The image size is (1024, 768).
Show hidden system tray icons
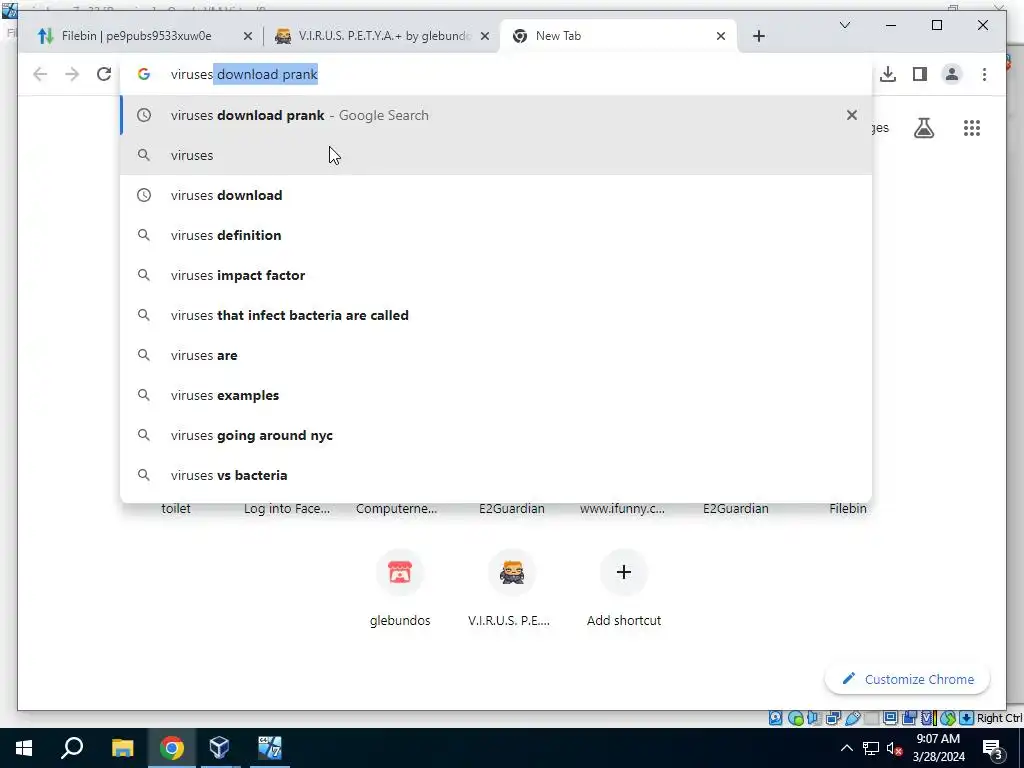(x=846, y=748)
